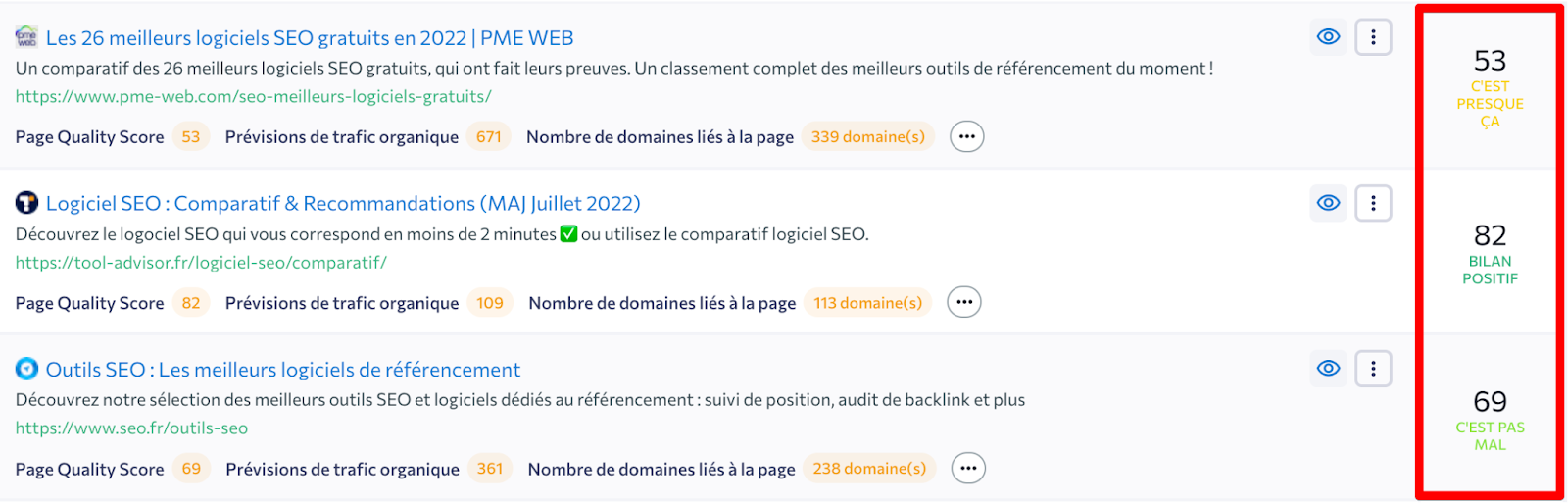1568x503 pixels.
Task: Open Outils SEO : Les meilleurs logiciels title
Action: click(283, 370)
